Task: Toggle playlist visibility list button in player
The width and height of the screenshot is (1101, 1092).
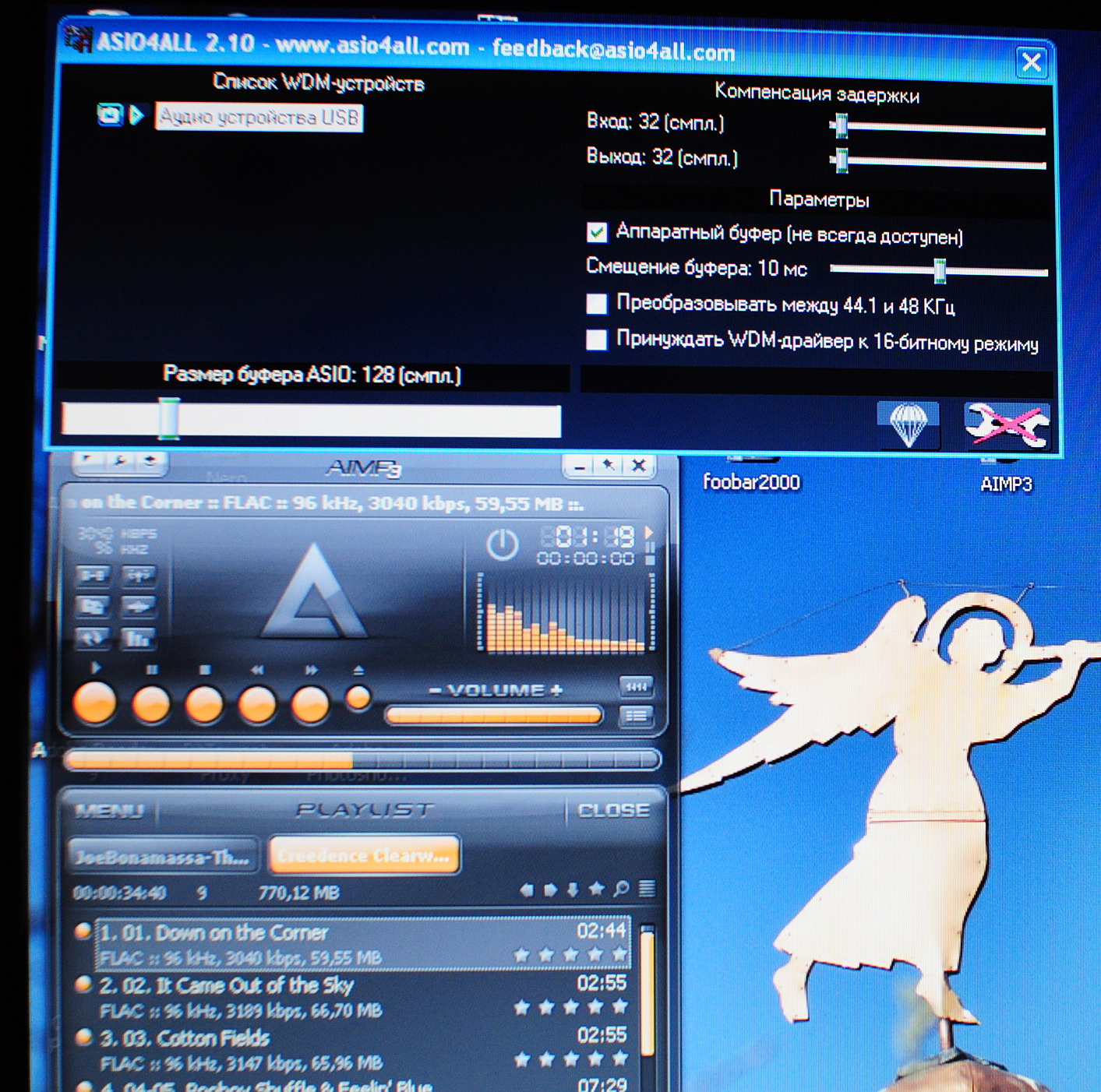Action: [x=636, y=716]
